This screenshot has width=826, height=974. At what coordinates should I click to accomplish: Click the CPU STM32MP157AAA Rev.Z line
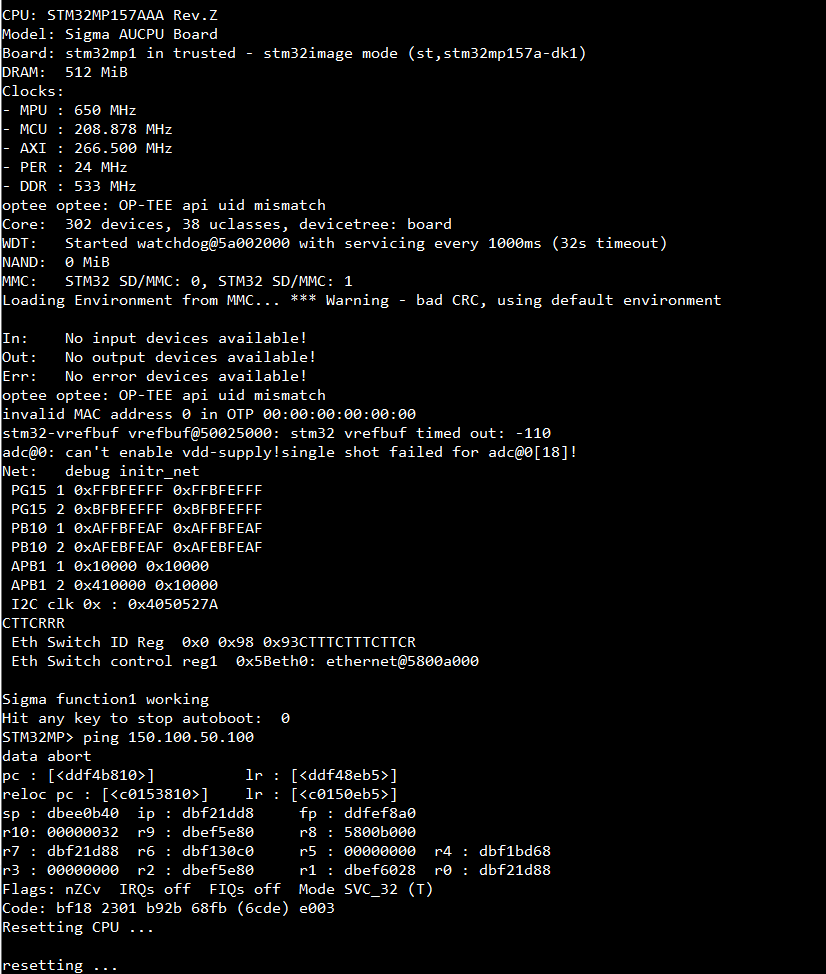110,15
